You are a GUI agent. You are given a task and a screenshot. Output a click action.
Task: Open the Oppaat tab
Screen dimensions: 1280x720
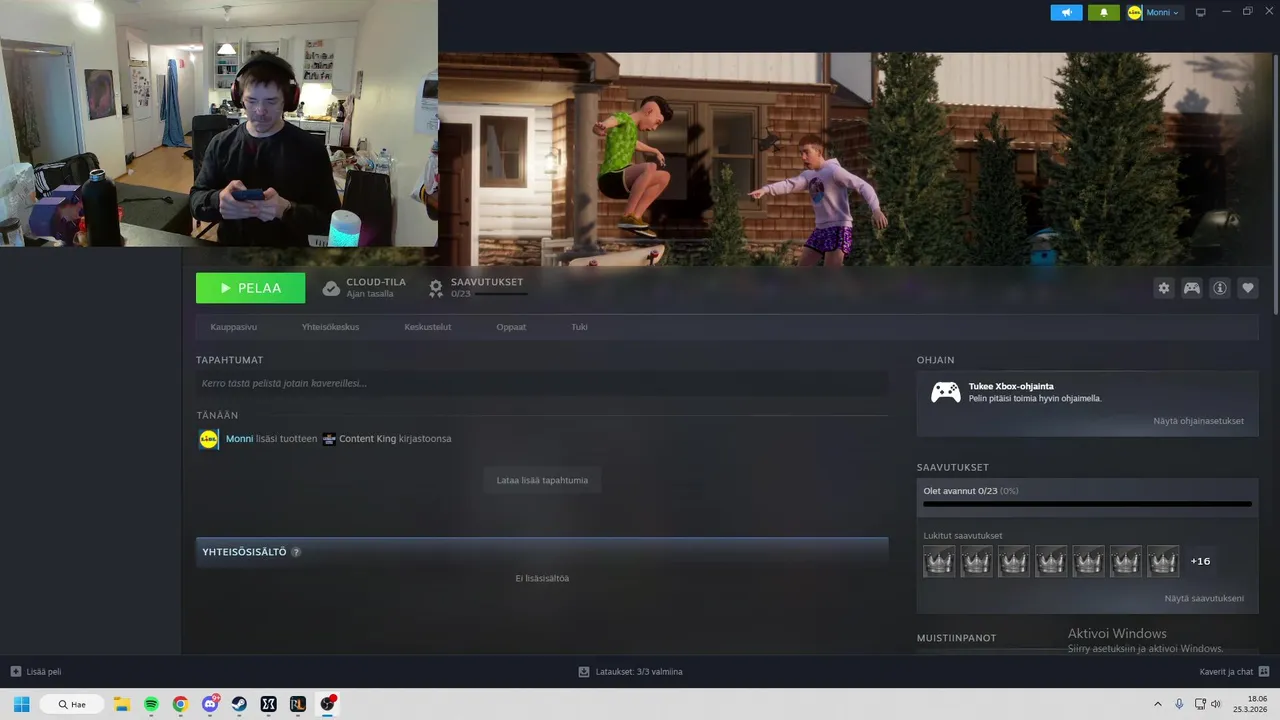pos(511,327)
